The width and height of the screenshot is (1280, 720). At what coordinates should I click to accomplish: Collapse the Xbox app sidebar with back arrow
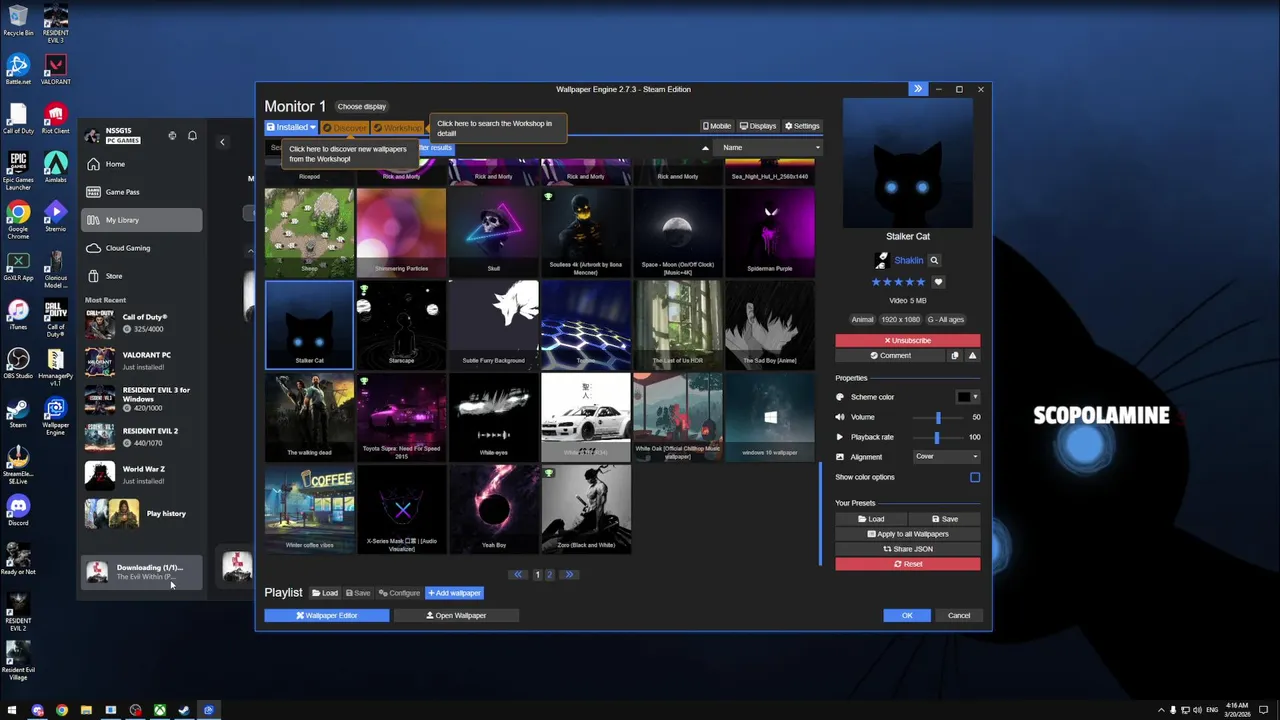[222, 142]
